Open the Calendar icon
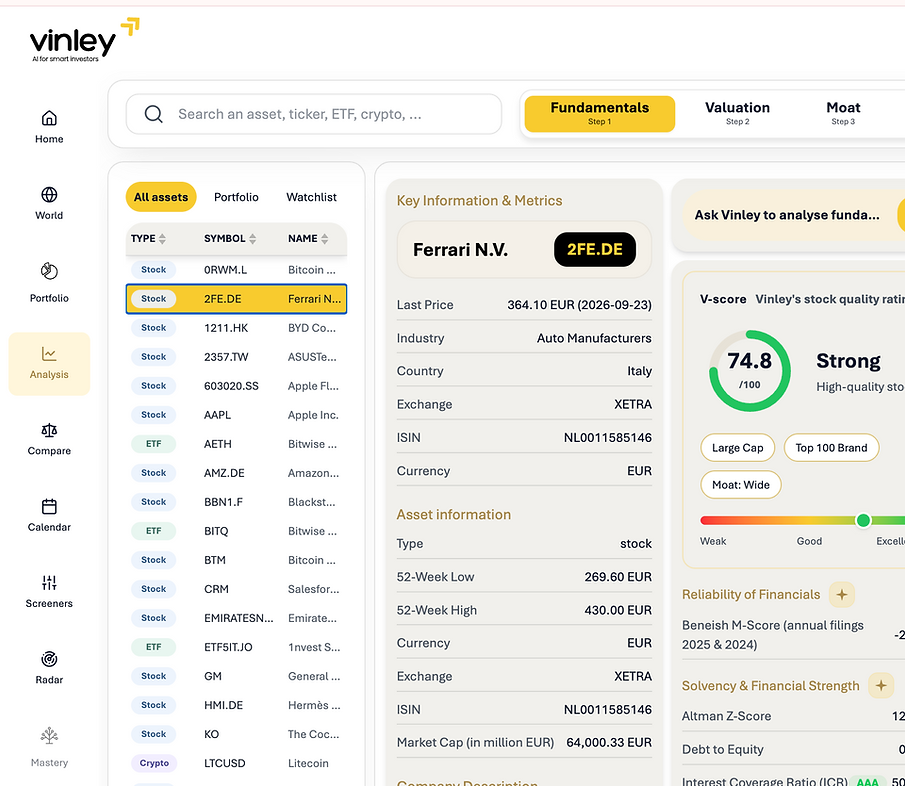This screenshot has width=905, height=786. click(x=49, y=506)
